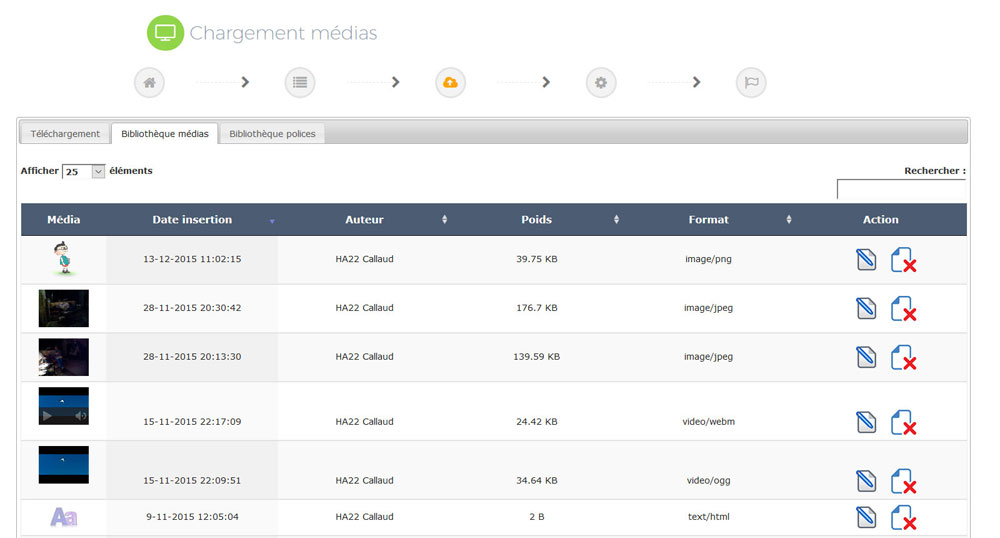Click the video/ogg format cell
This screenshot has height=538, width=1000.
(x=708, y=480)
